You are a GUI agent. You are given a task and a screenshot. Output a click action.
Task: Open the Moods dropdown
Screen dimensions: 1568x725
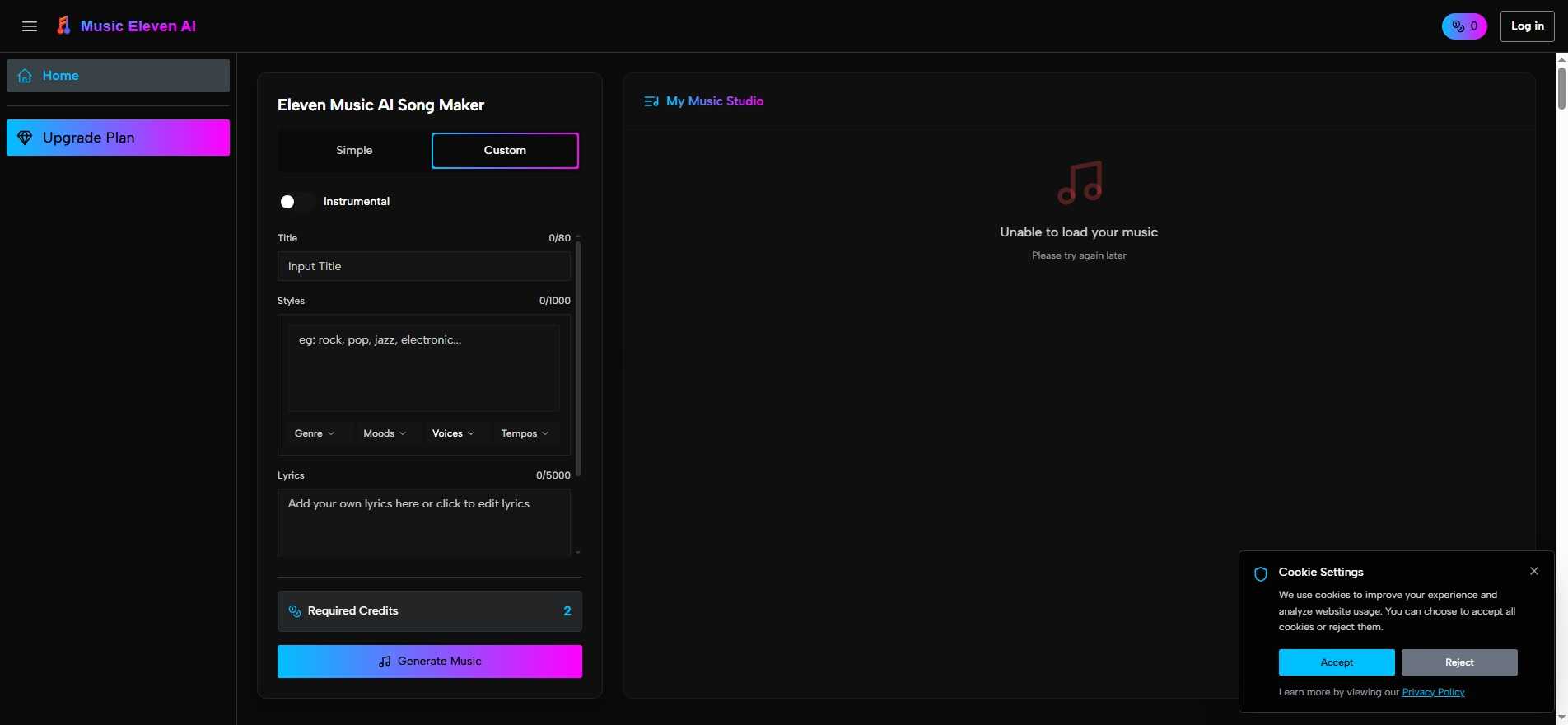pyautogui.click(x=385, y=433)
